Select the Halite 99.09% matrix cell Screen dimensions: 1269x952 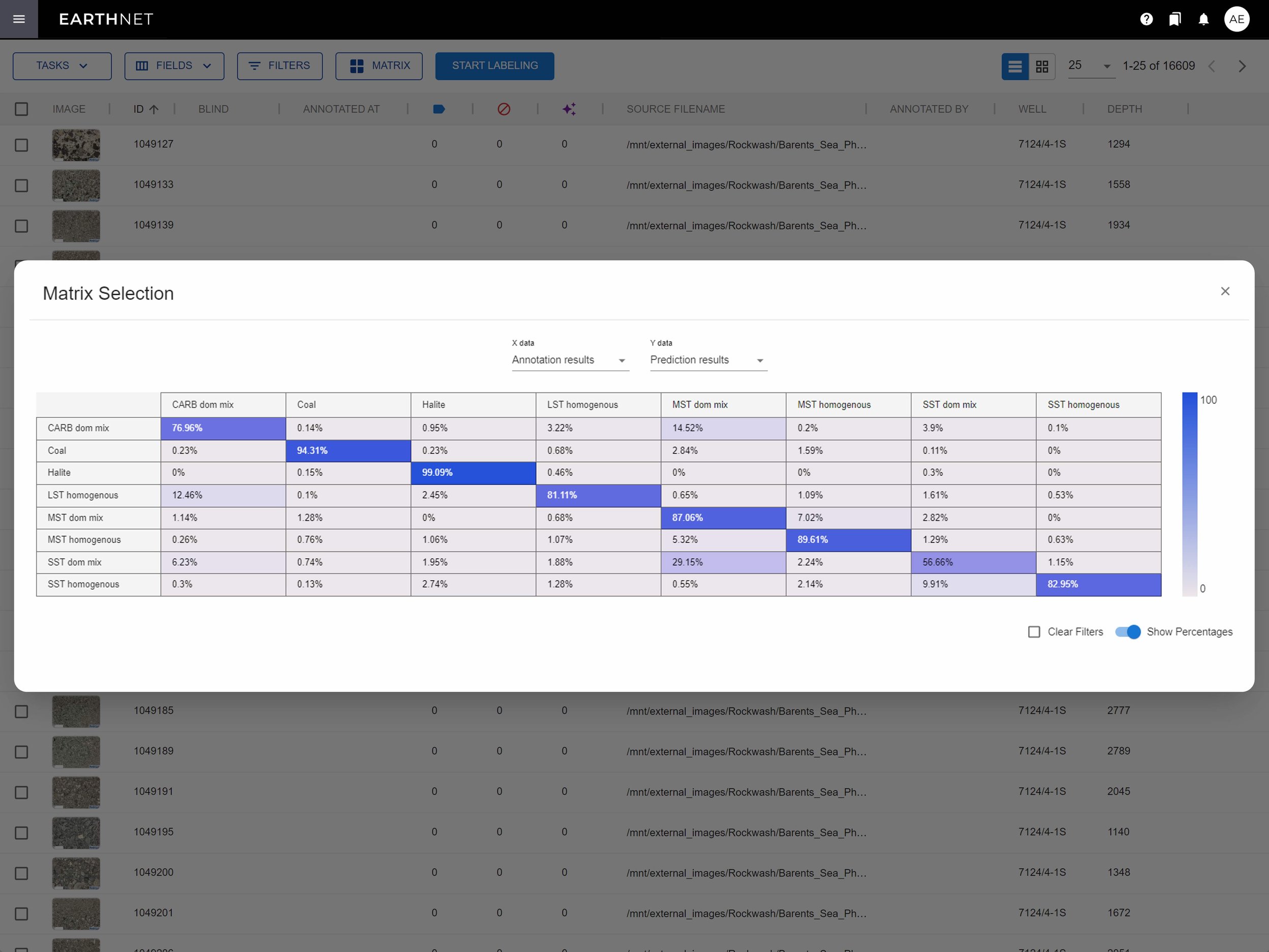pos(473,473)
